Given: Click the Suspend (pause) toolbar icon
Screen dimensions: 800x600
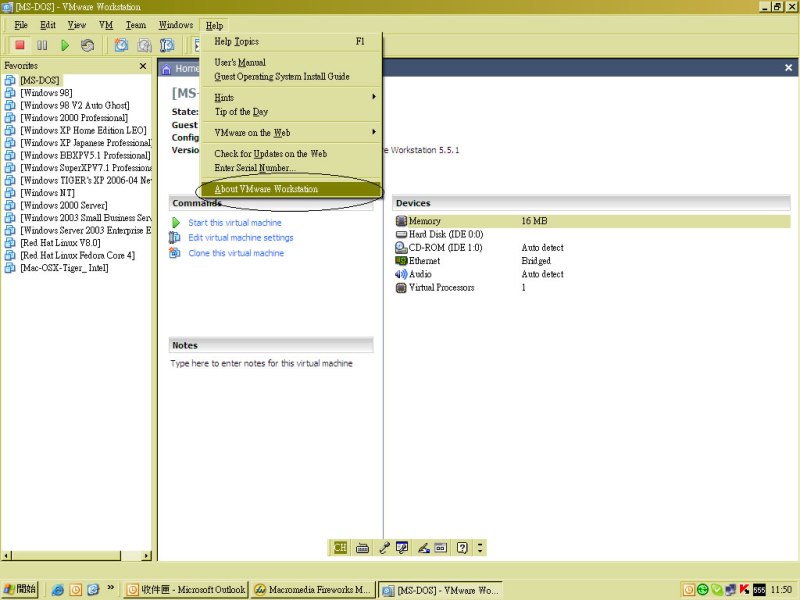Looking at the screenshot, I should pos(42,45).
